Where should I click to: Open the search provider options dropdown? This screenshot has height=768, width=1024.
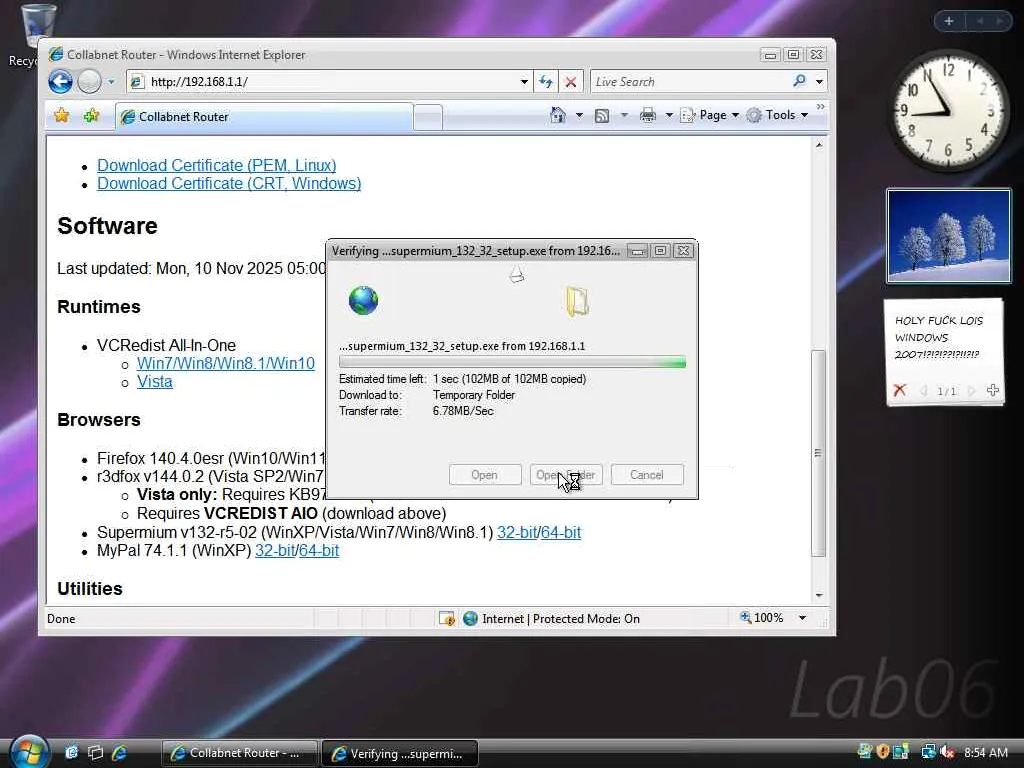tap(819, 82)
